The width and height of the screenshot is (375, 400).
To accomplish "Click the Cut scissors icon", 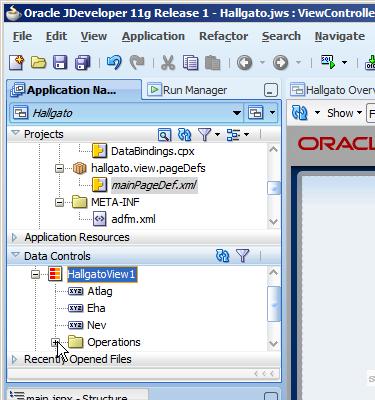I will [168, 63].
